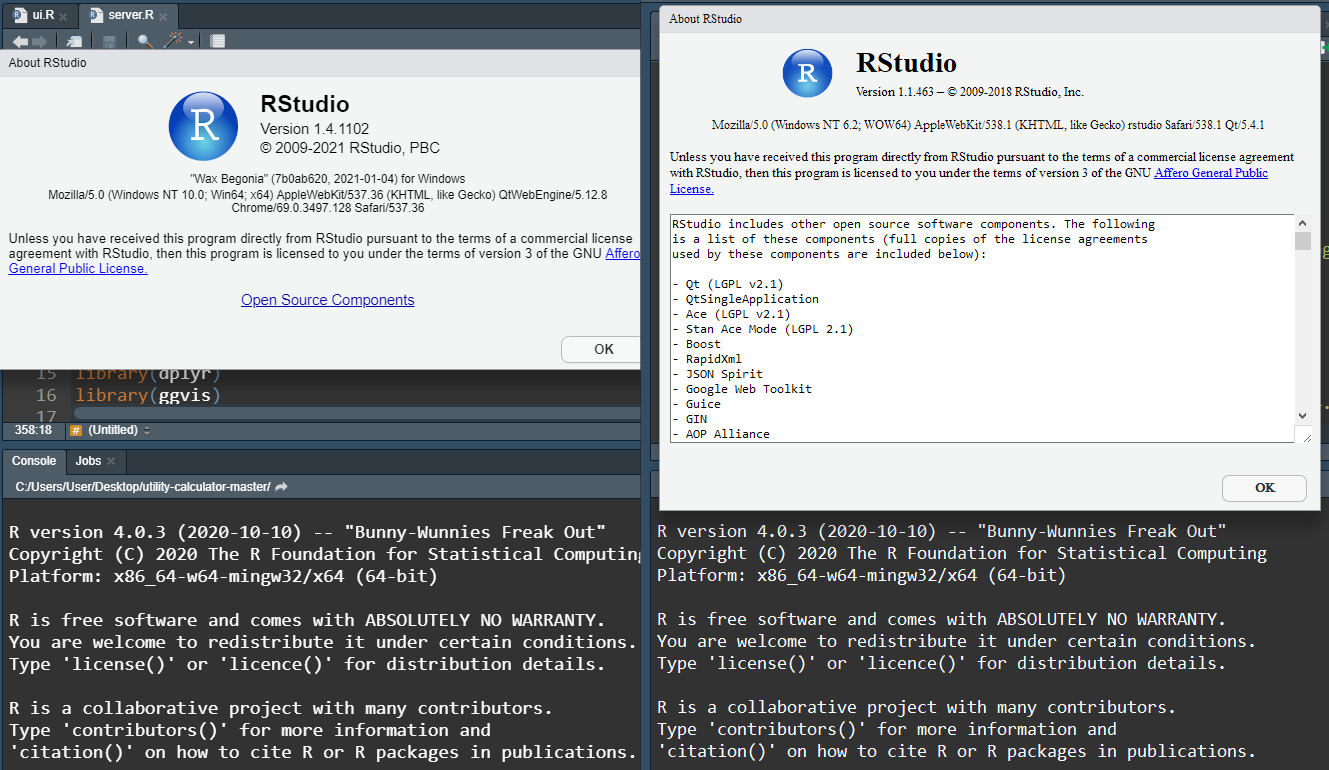
Task: Click 'R version 4.0.3' line in left console
Action: (x=307, y=532)
